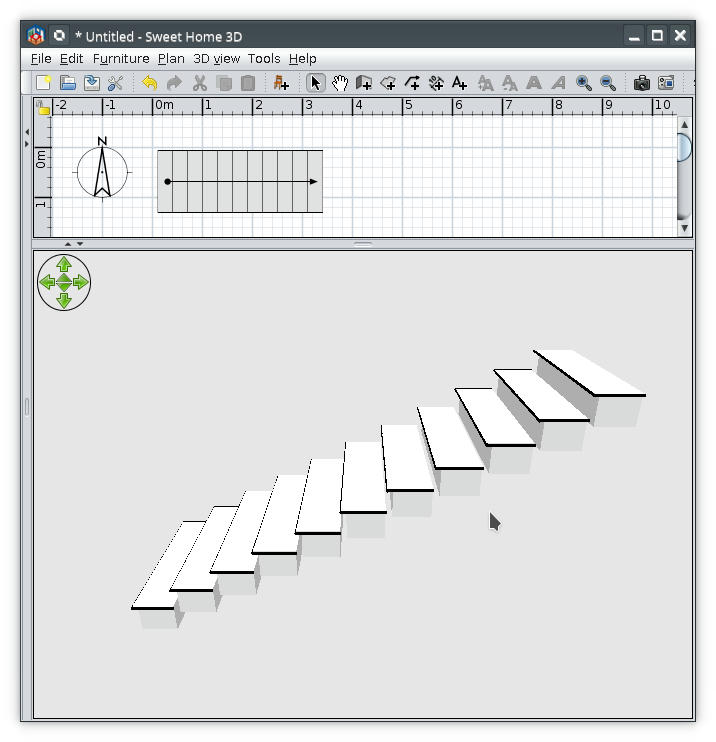Decrease the text size
Image resolution: width=716 pixels, height=742 pixels.
click(510, 83)
